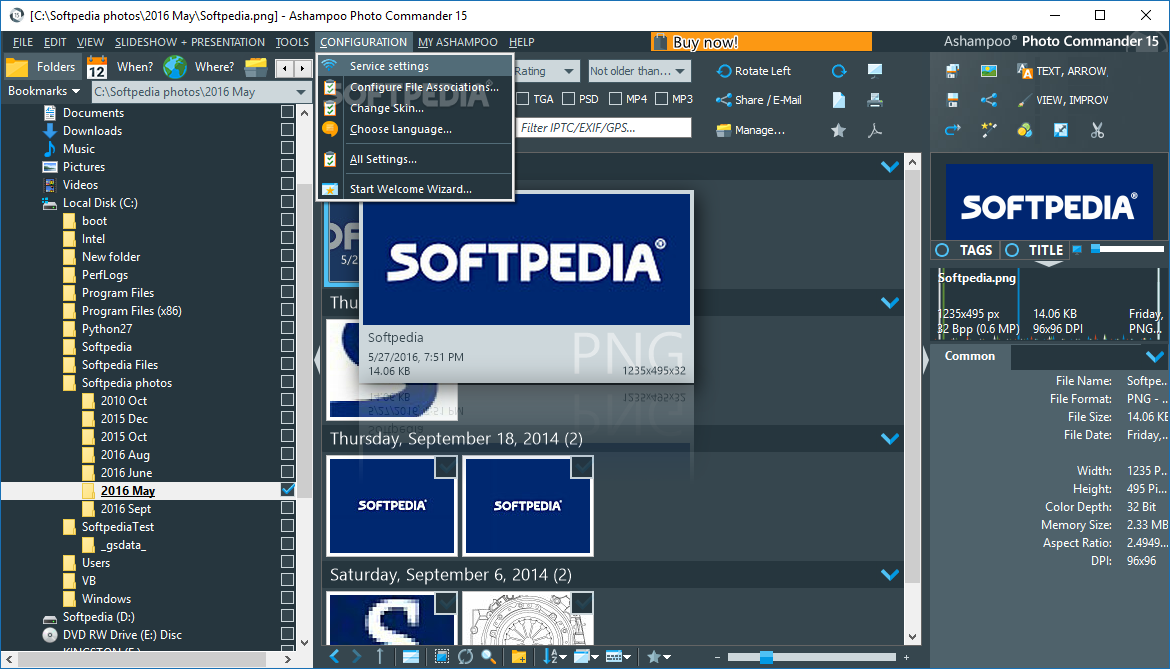
Task: Click the blue redo arrow icon
Action: pos(952,131)
